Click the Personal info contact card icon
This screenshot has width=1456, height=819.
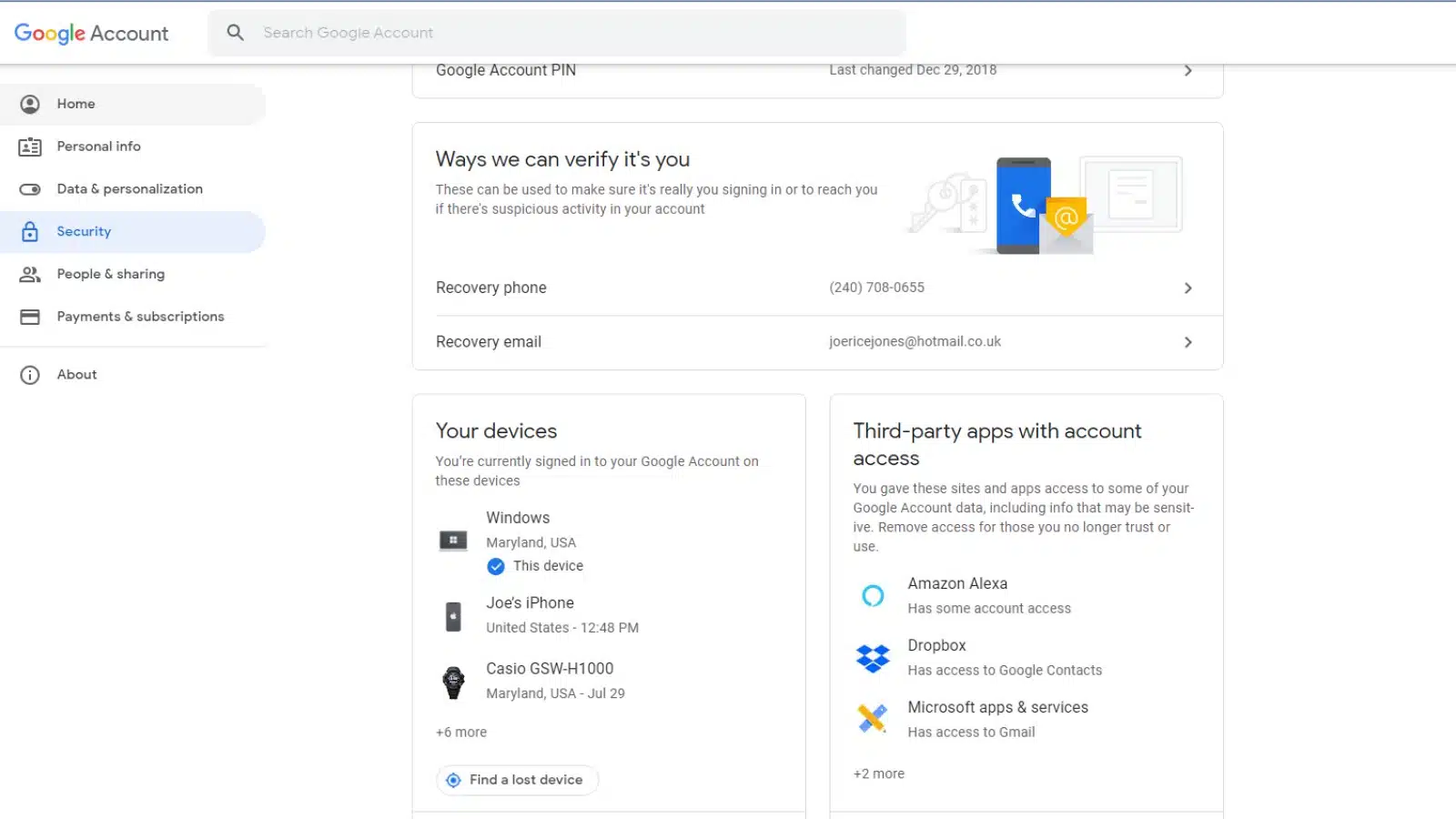[x=30, y=147]
